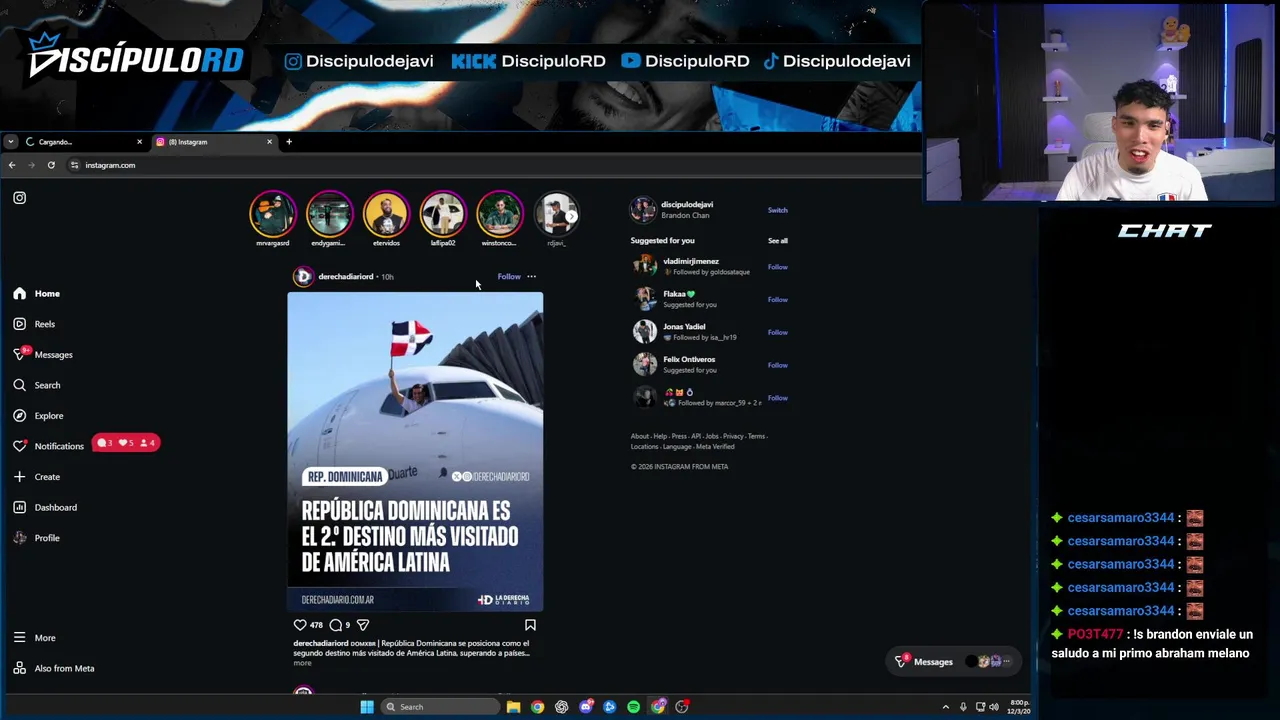Open Messages in the left sidebar
This screenshot has width=1280, height=720.
click(43, 355)
